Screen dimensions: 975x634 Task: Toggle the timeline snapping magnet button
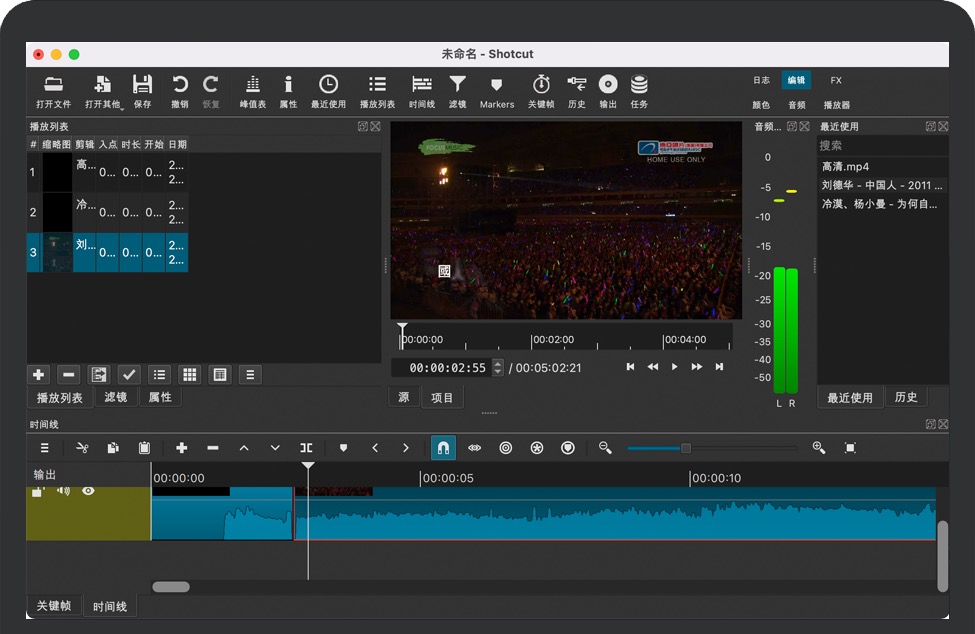point(443,448)
